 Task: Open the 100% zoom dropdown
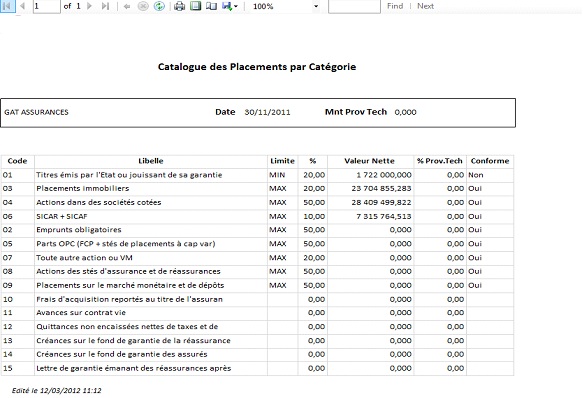click(x=316, y=6)
